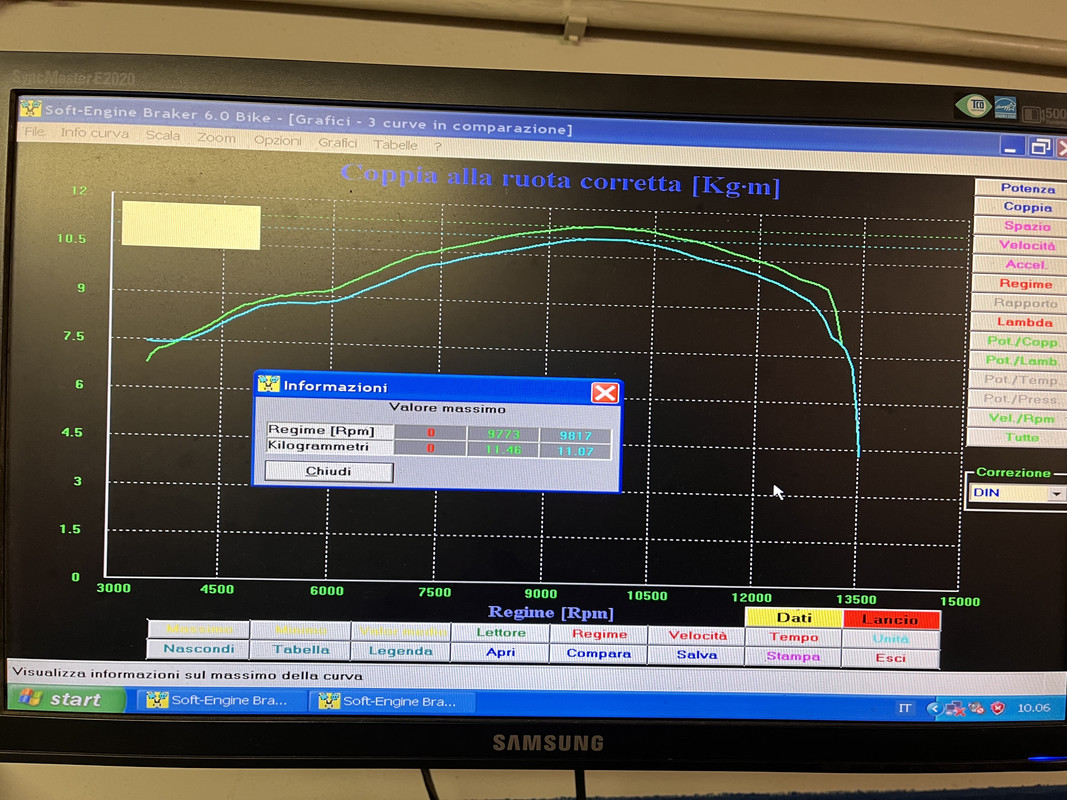Screen dimensions: 1067x800
Task: Show all graphs with Tutte
Action: [1021, 437]
